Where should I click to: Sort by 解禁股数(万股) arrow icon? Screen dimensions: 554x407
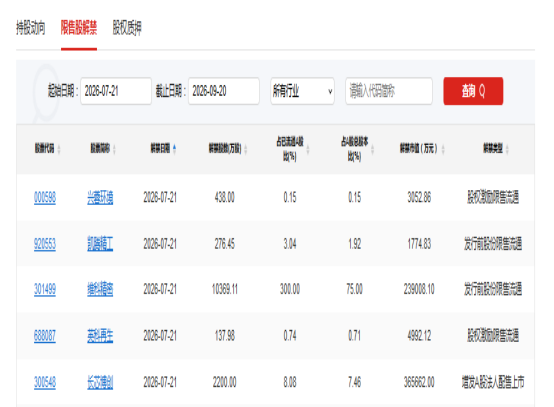246,149
